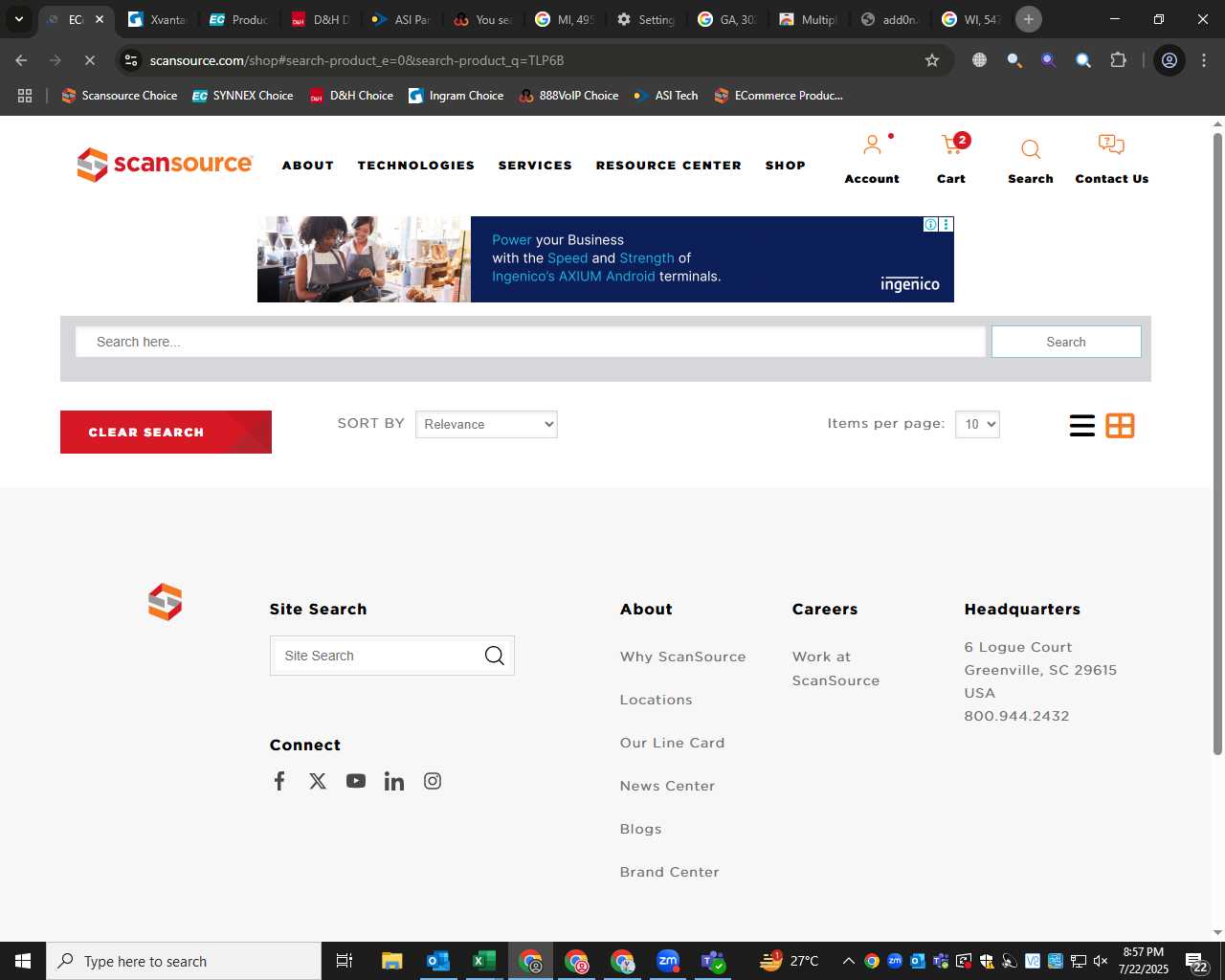Open the Locations footer link
Image resolution: width=1225 pixels, height=980 pixels.
[x=656, y=700]
